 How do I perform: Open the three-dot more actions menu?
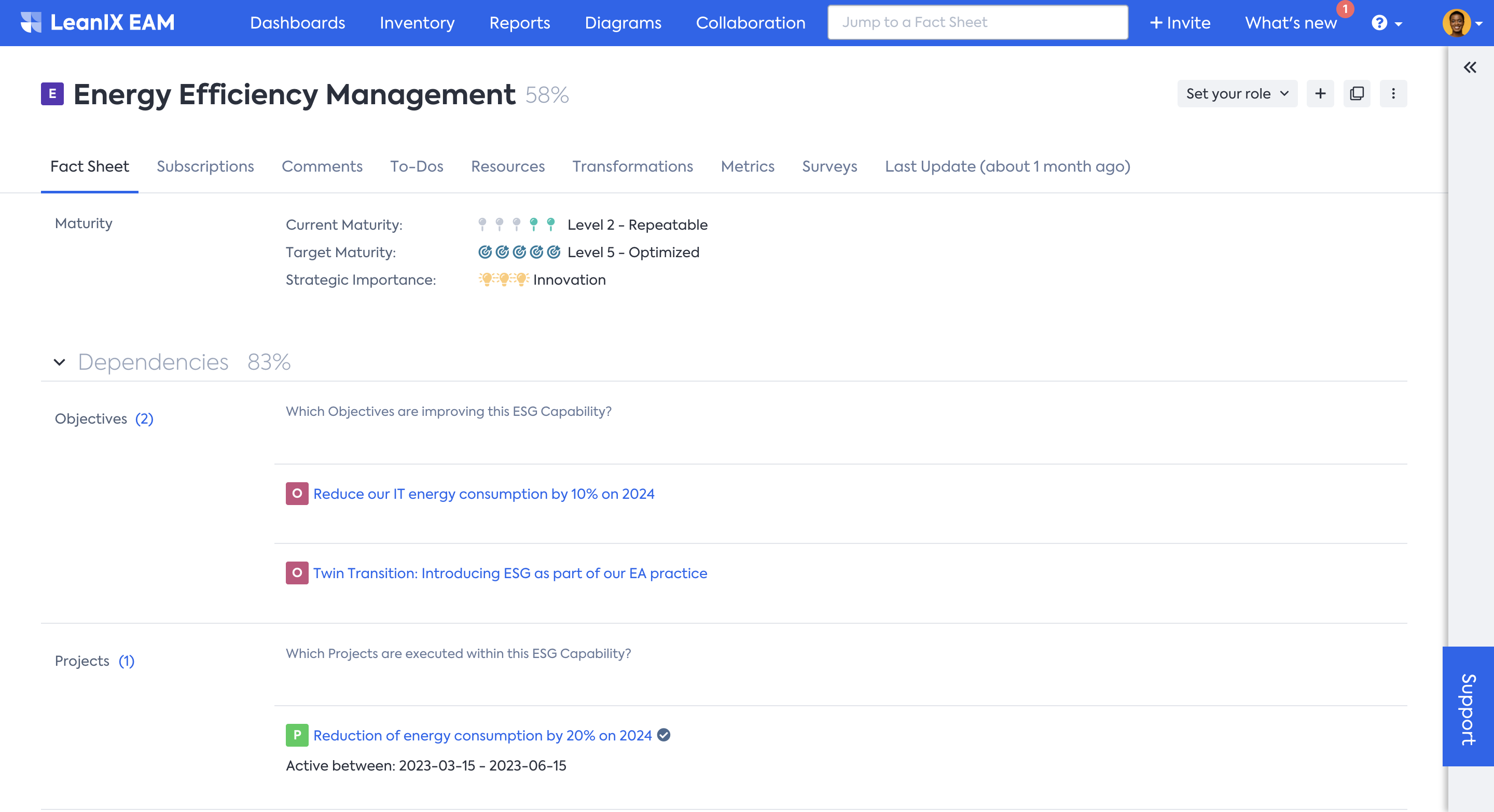pos(1393,94)
